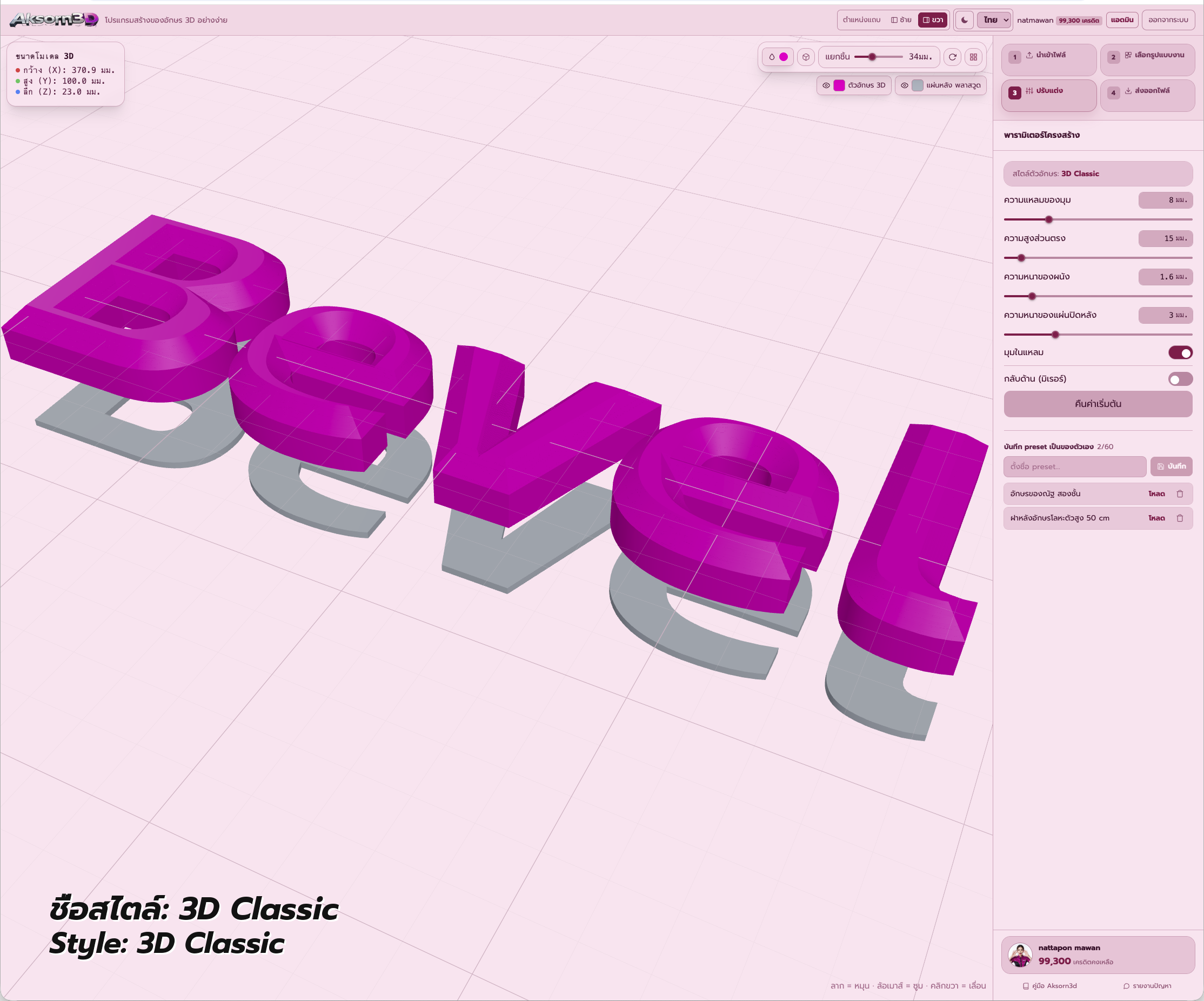Open the ไทย language dropdown

pyautogui.click(x=995, y=20)
